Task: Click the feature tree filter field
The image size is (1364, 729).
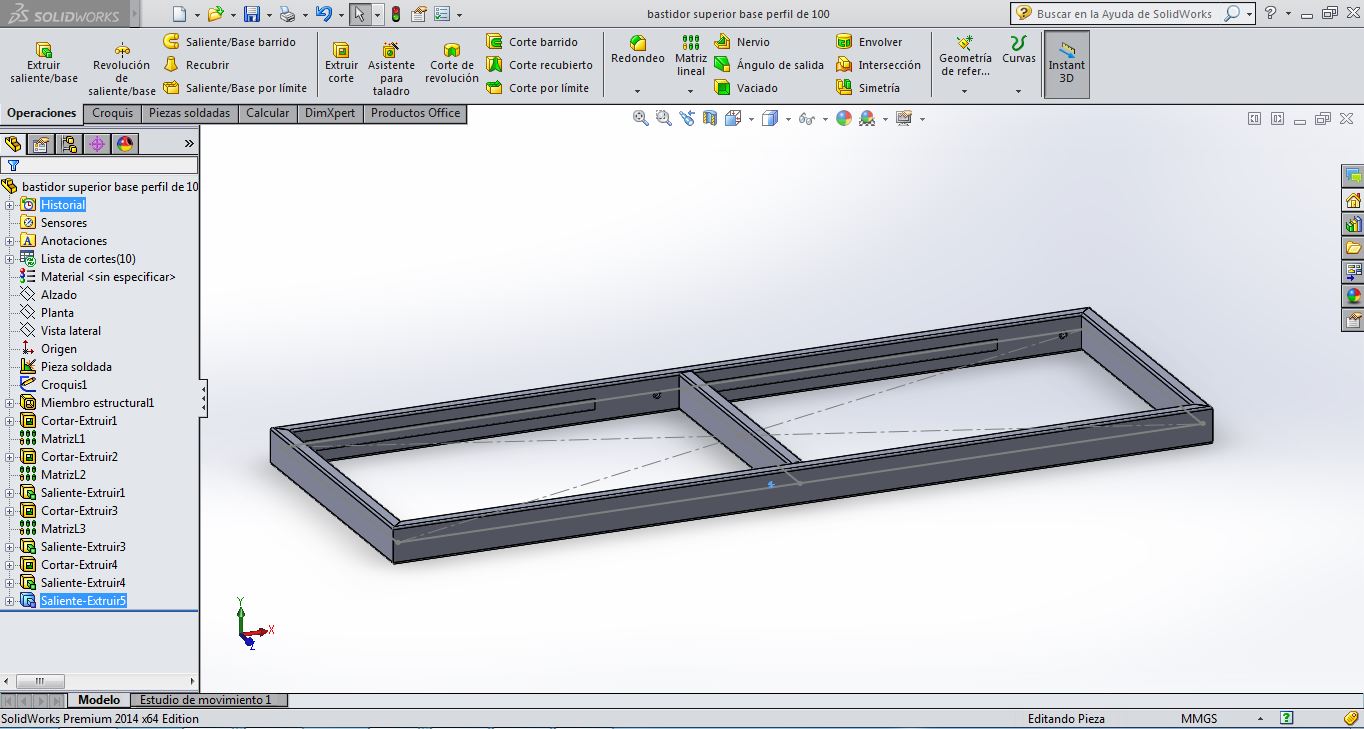Action: coord(100,165)
